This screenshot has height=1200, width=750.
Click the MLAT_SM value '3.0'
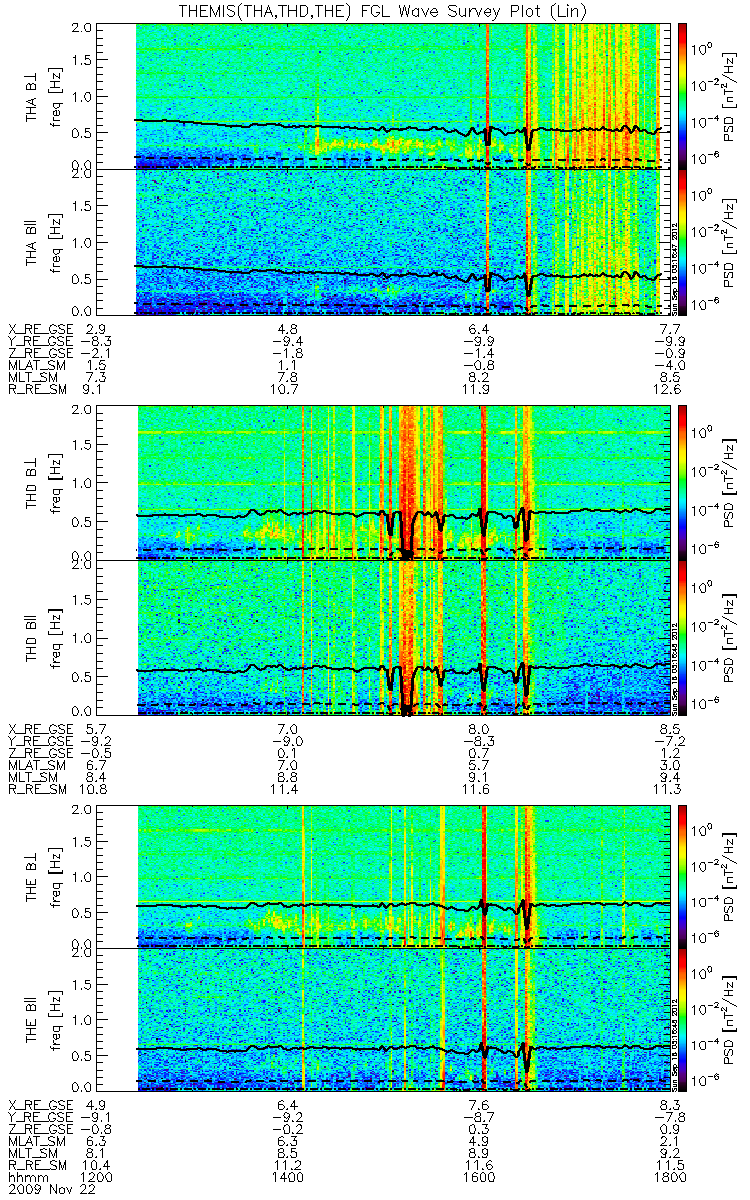(669, 766)
